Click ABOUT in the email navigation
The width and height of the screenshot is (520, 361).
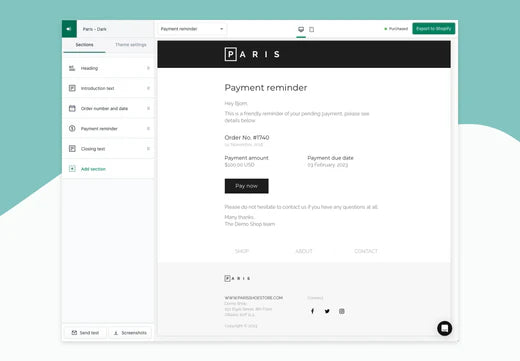tap(304, 251)
